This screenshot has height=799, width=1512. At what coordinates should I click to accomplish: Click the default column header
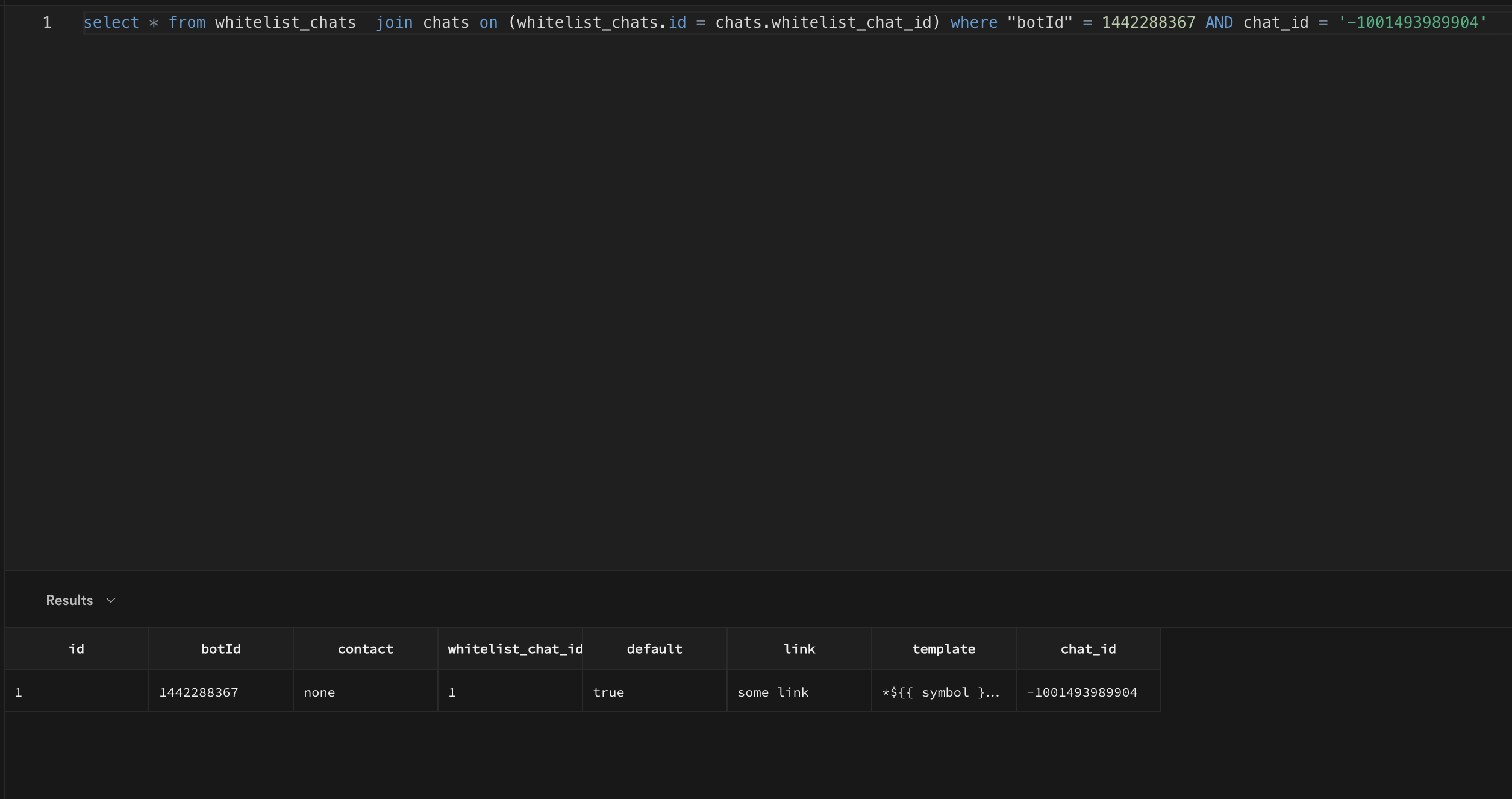pos(655,649)
